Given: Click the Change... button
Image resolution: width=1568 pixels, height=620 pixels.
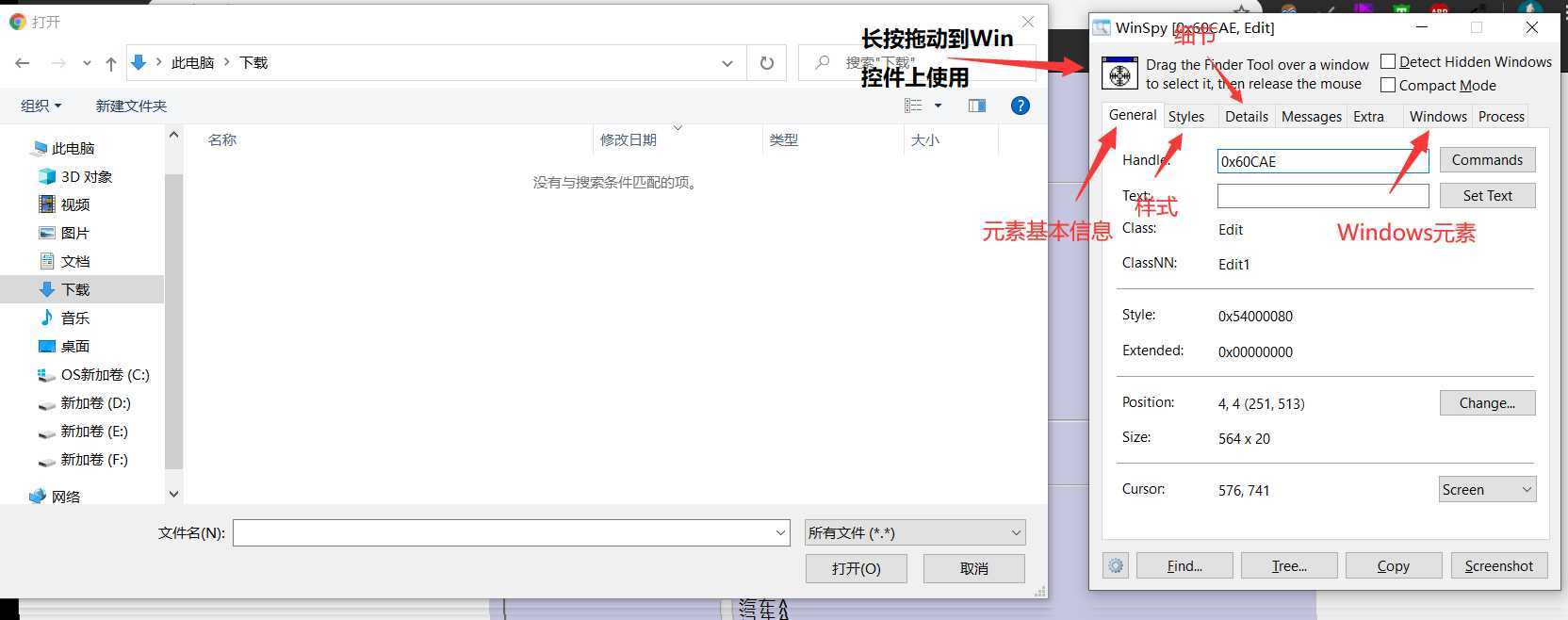Looking at the screenshot, I should (1487, 402).
